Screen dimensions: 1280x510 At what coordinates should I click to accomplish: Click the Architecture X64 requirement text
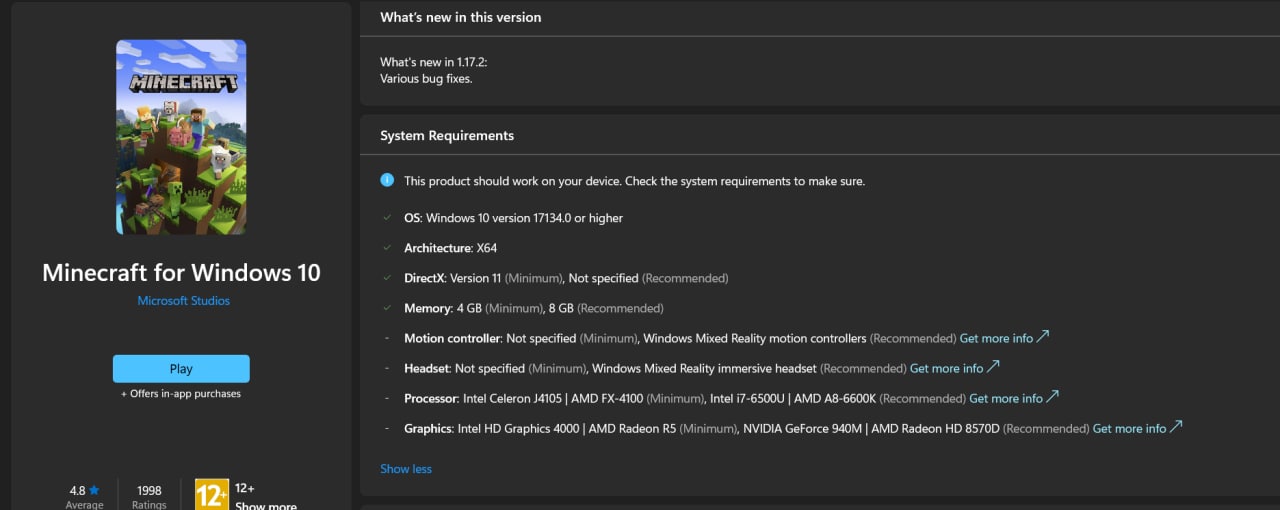(450, 248)
